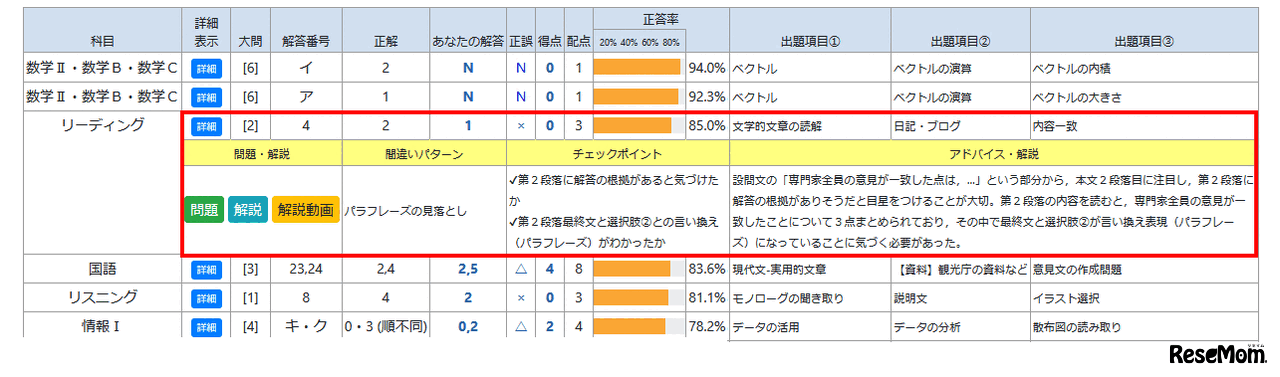Click your answer 2,5 in 国語 row
The width and height of the screenshot is (1280, 377).
coord(468,270)
